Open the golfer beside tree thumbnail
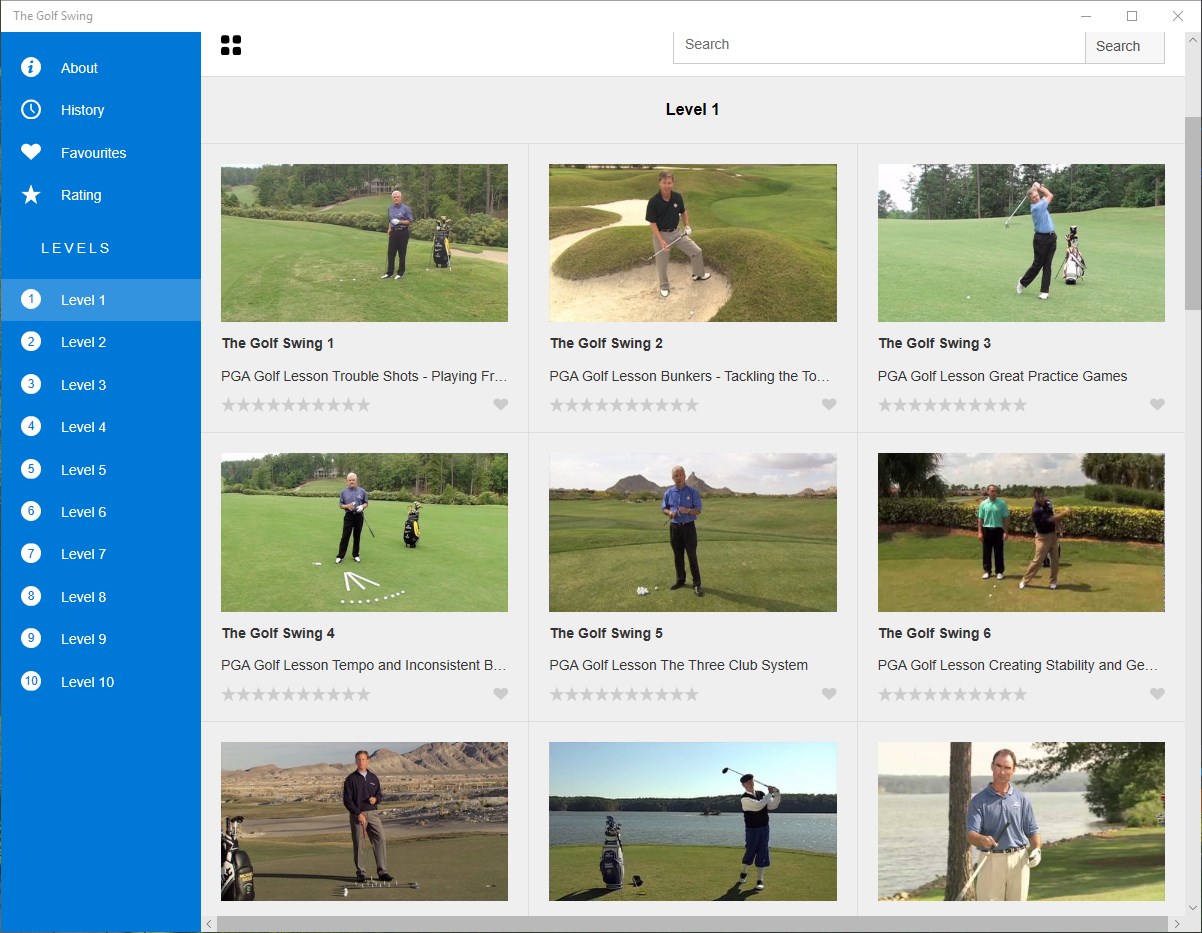 coord(1021,821)
